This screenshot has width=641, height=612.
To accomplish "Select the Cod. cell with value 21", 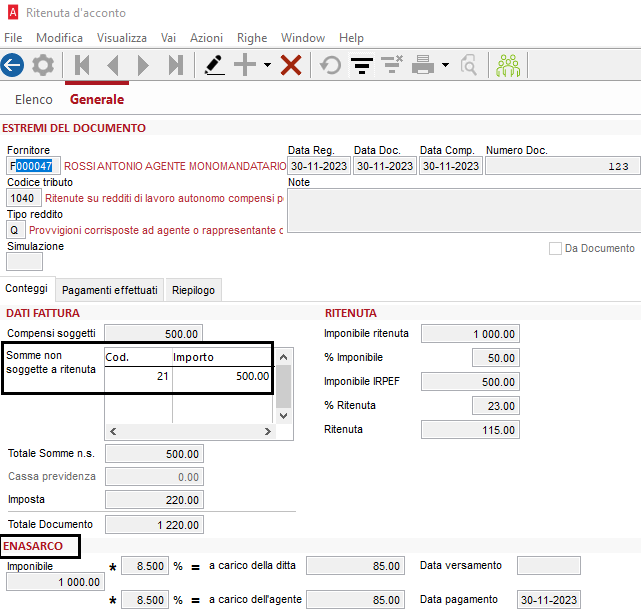I will [x=138, y=376].
